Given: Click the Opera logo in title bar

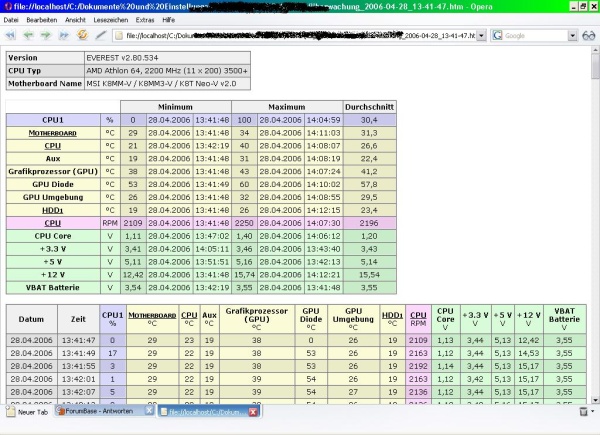Looking at the screenshot, I should (8, 6).
